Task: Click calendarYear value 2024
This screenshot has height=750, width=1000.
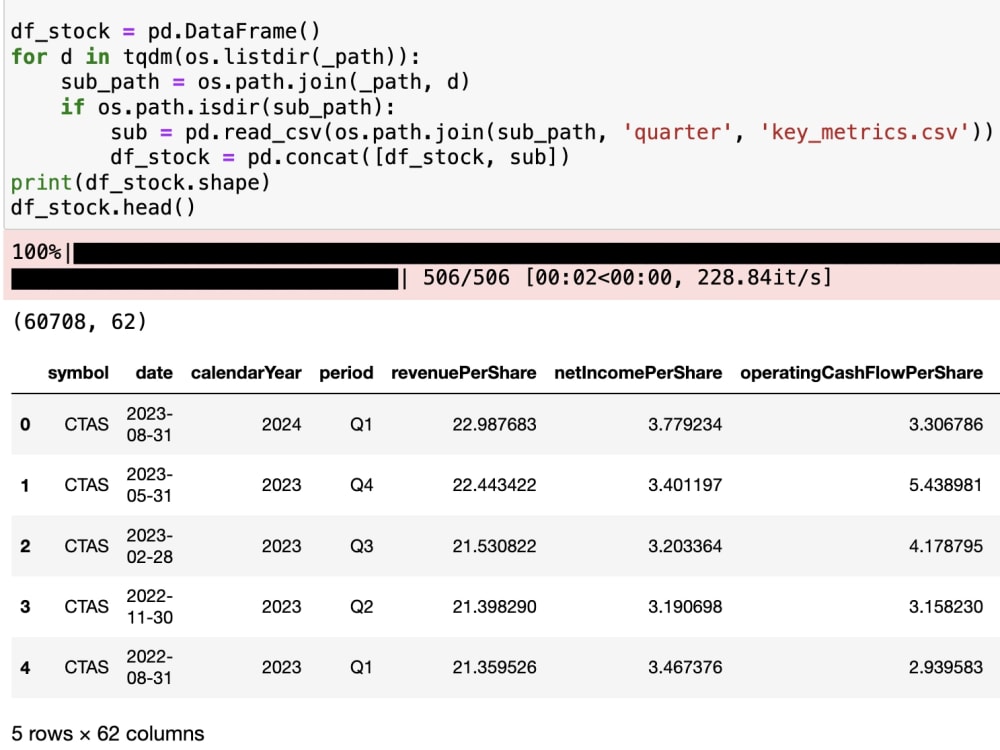Action: [x=281, y=425]
